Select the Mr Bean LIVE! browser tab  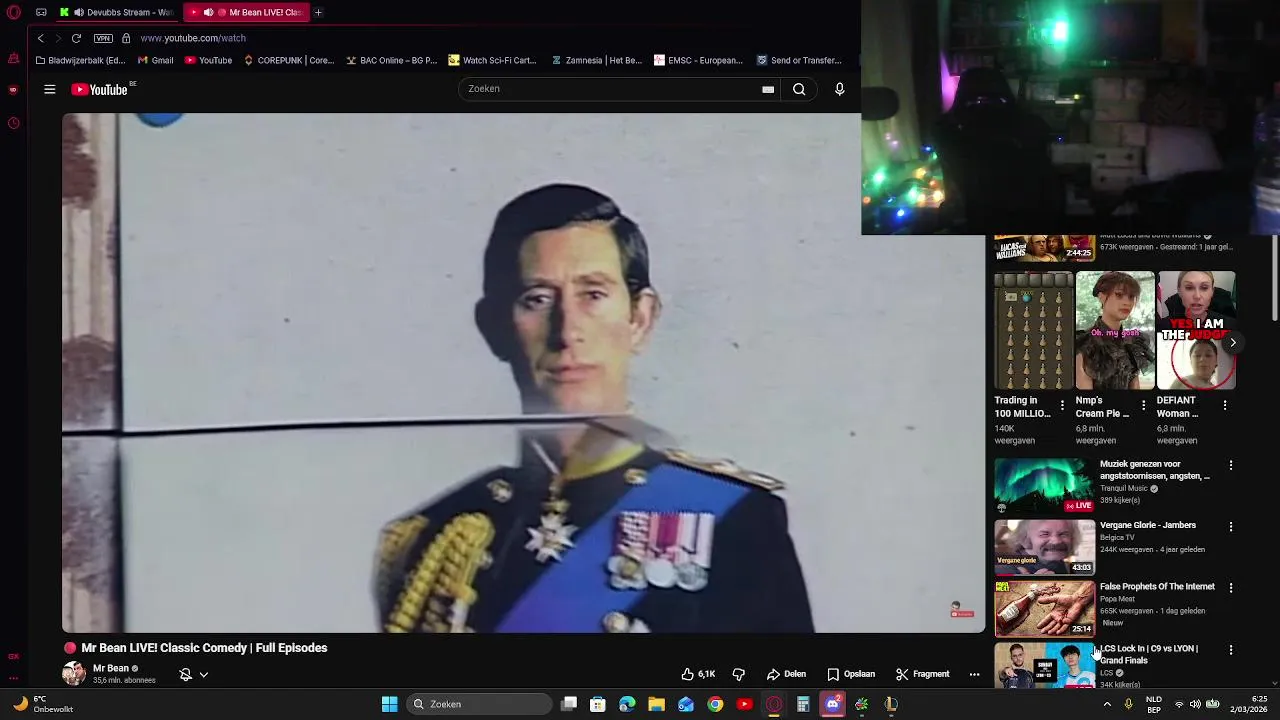[247, 12]
